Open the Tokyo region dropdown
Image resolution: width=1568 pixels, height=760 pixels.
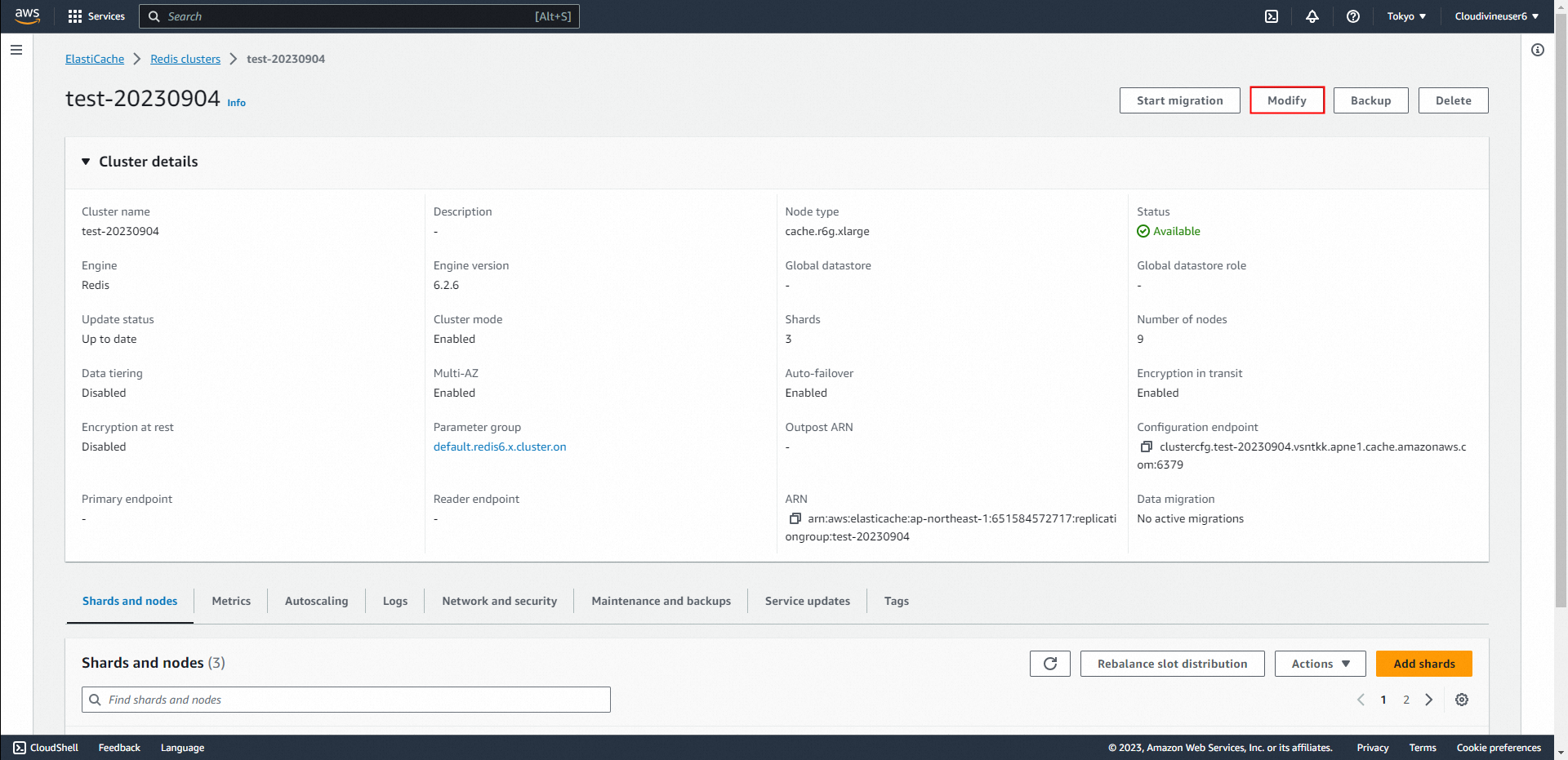click(1406, 16)
